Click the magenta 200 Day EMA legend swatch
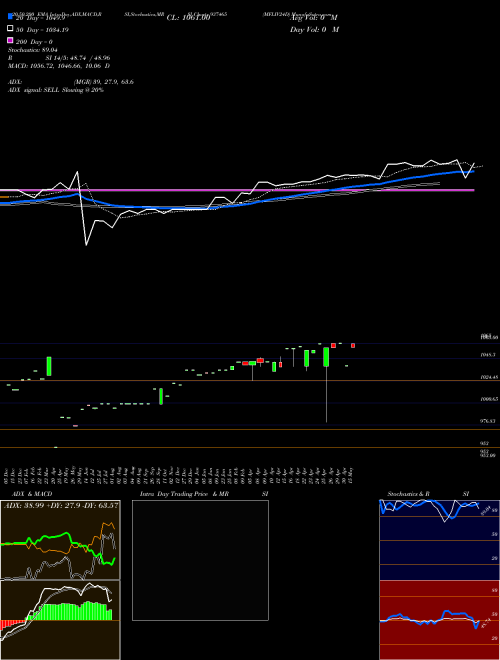 (x=10, y=40)
